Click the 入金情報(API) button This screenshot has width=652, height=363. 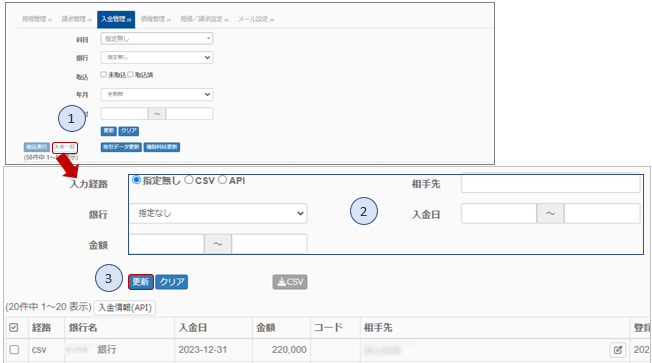(x=125, y=308)
